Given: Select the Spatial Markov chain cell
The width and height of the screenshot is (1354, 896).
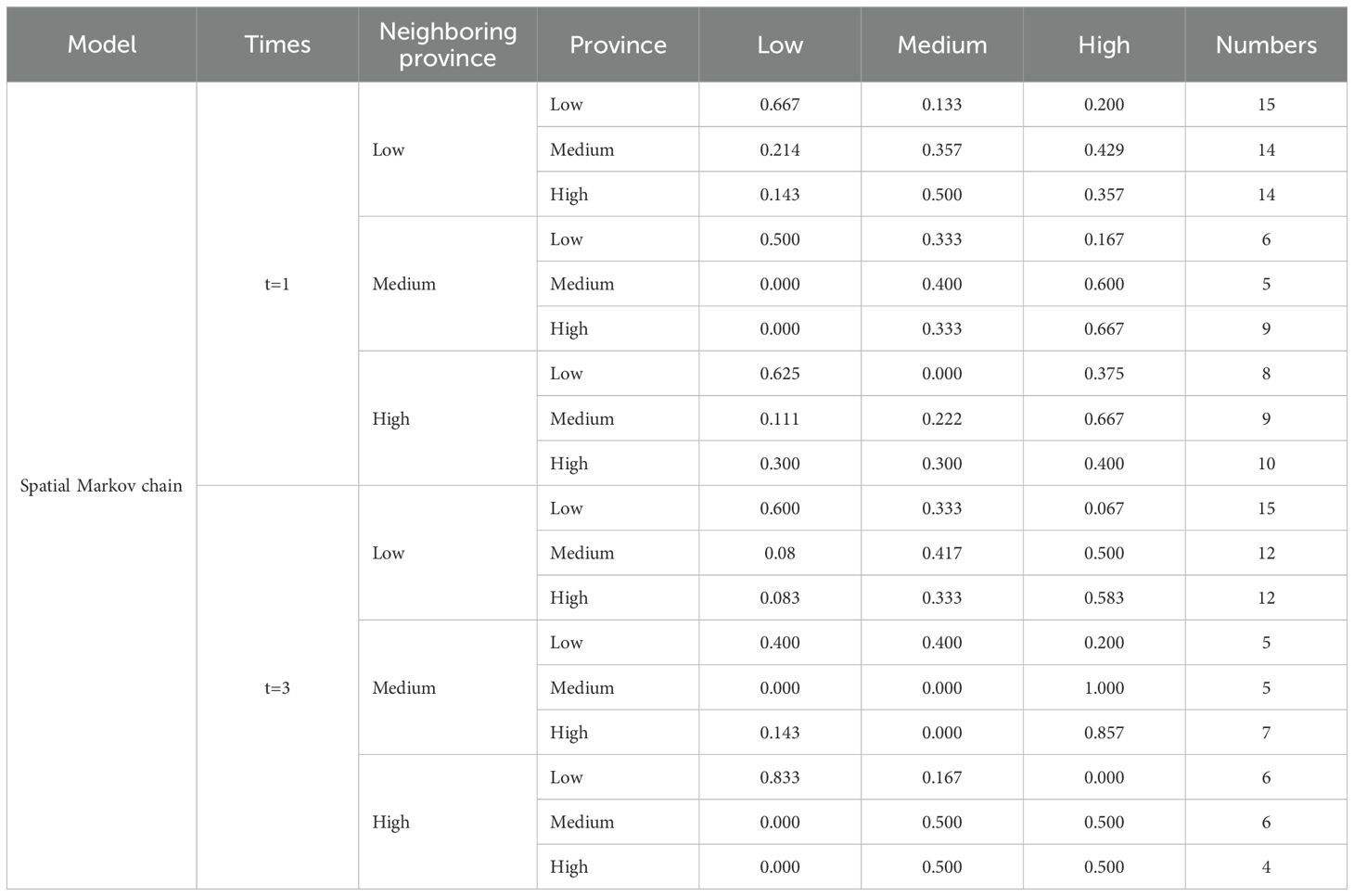Looking at the screenshot, I should [x=101, y=486].
